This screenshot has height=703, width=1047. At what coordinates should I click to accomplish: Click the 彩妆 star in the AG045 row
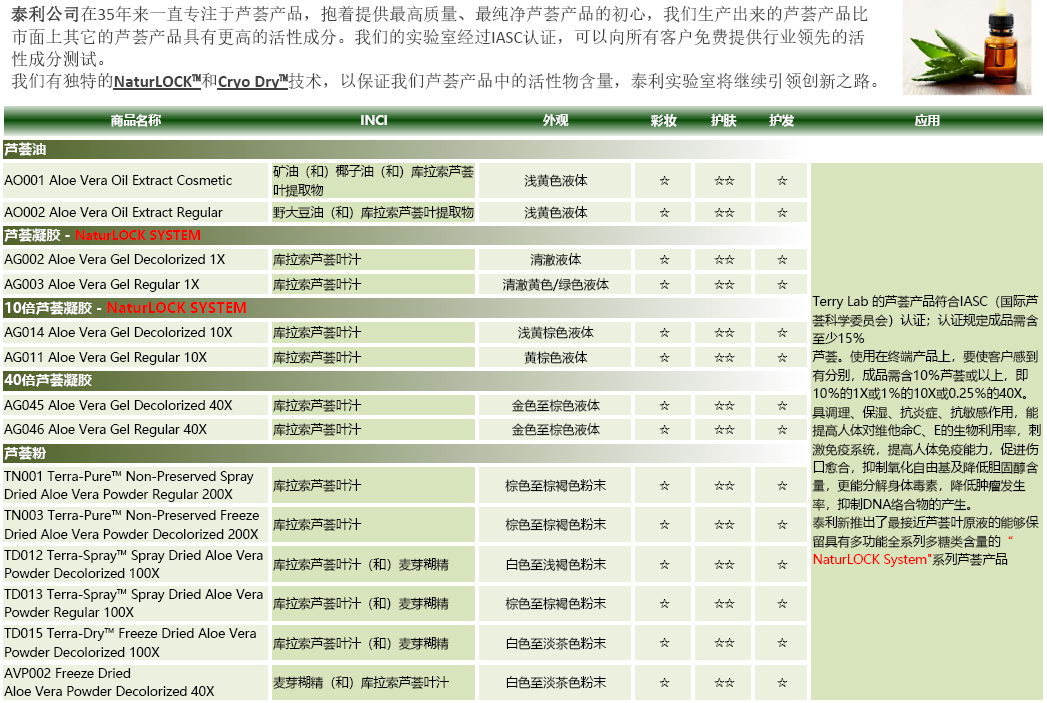click(664, 406)
